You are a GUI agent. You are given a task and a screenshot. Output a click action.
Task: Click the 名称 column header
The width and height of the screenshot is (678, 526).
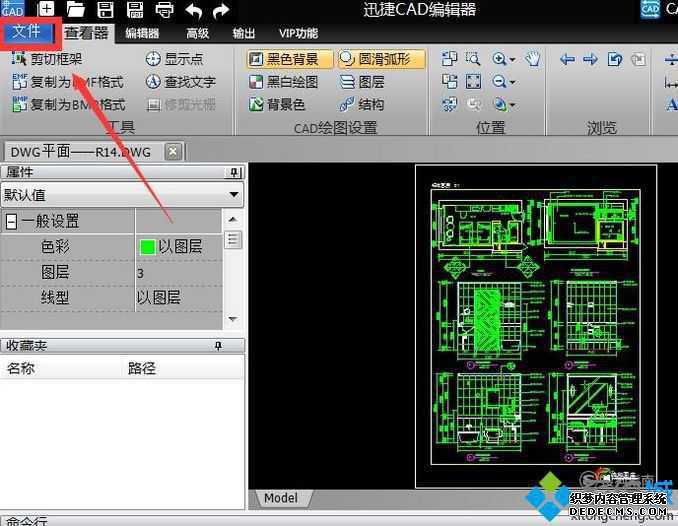coord(21,369)
